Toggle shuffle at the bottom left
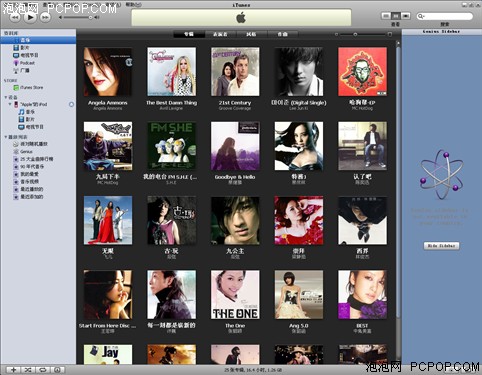 28,370
